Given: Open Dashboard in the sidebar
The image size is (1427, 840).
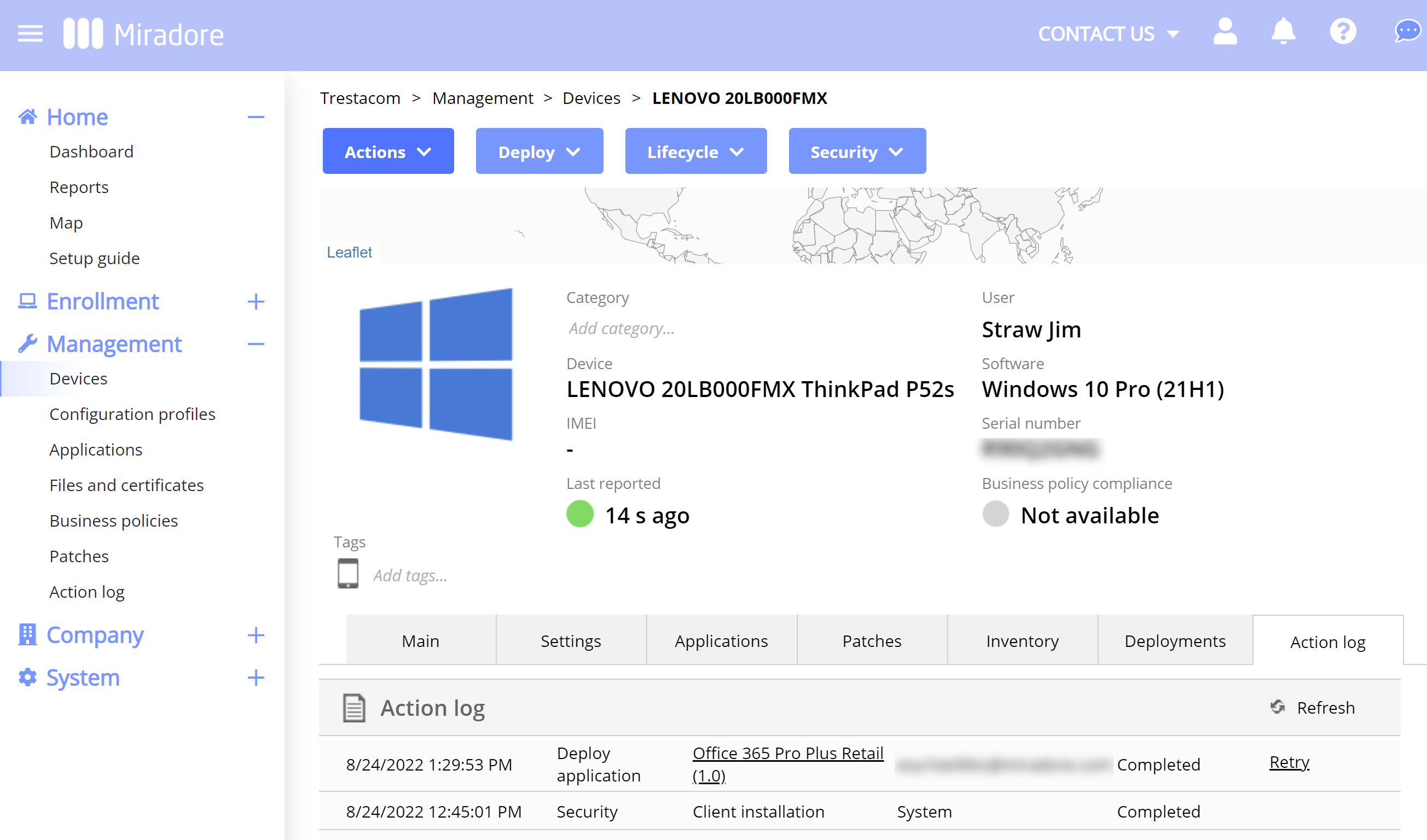Looking at the screenshot, I should click(91, 151).
